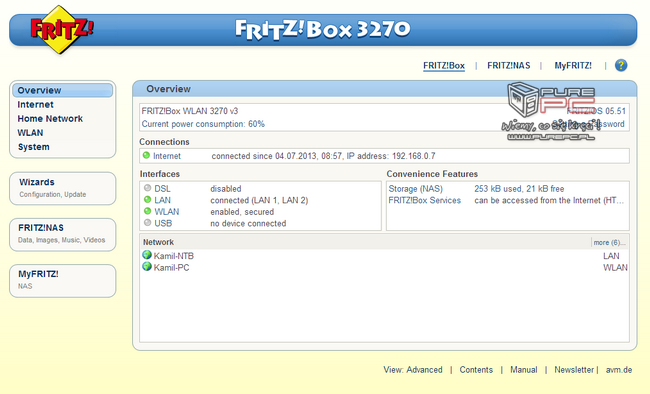
Task: Click the green LAN status indicator
Action: [148, 199]
